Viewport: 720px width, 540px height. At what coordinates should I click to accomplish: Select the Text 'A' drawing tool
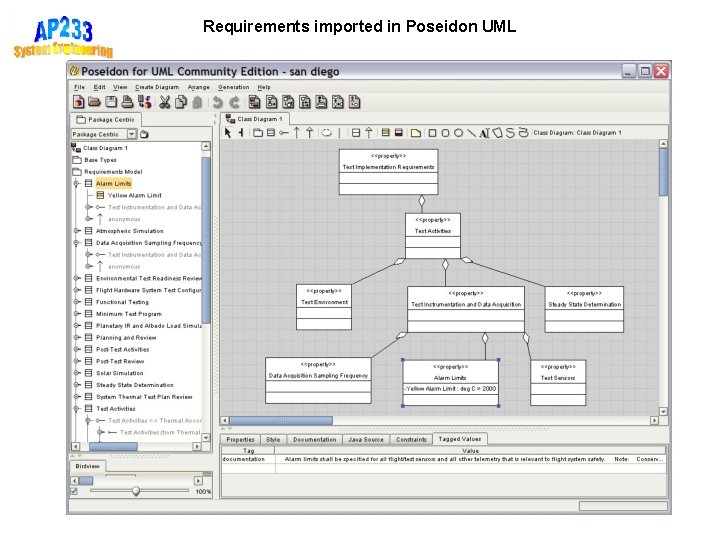click(x=484, y=133)
